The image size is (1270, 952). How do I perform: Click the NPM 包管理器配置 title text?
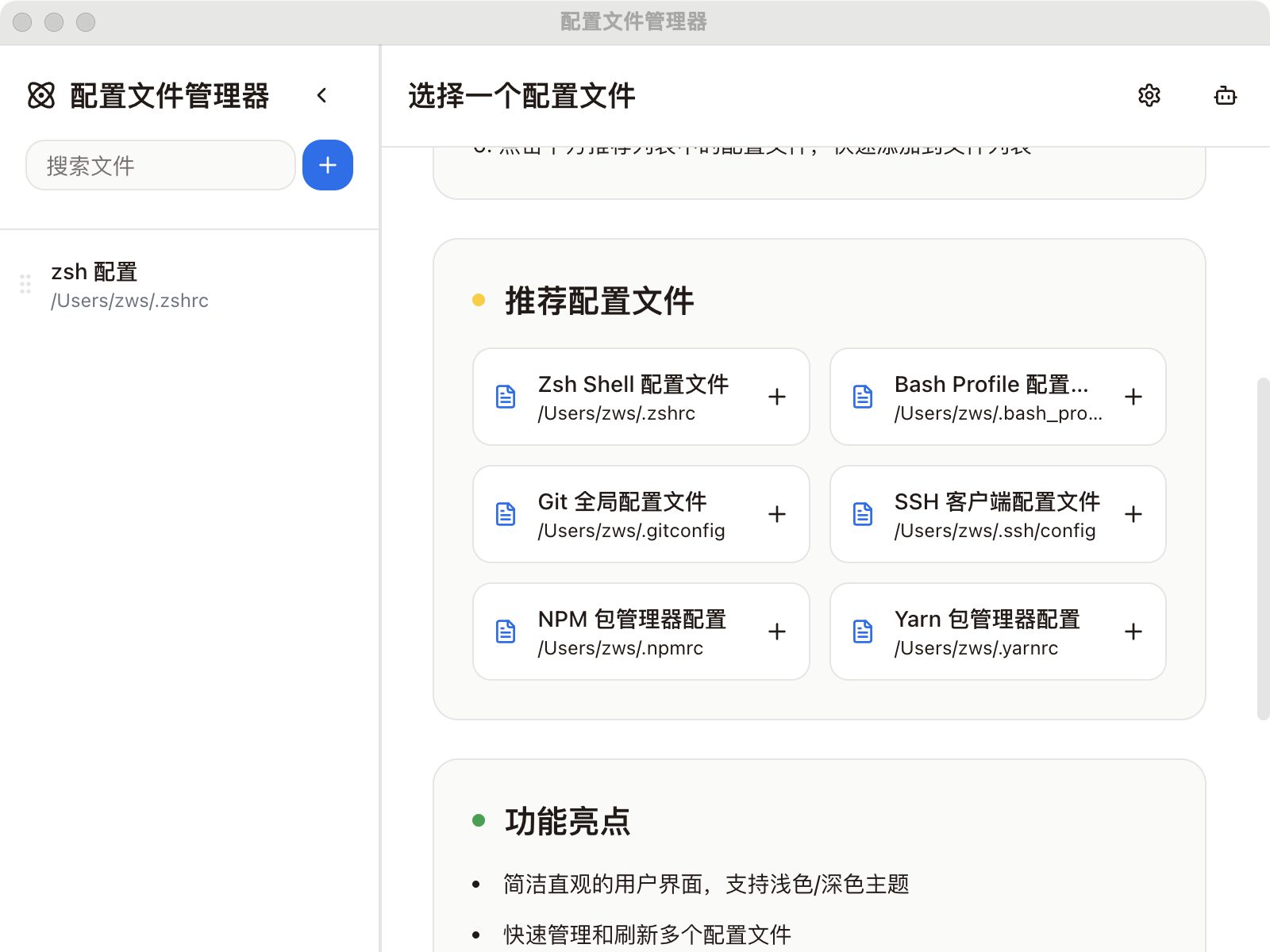tap(633, 619)
